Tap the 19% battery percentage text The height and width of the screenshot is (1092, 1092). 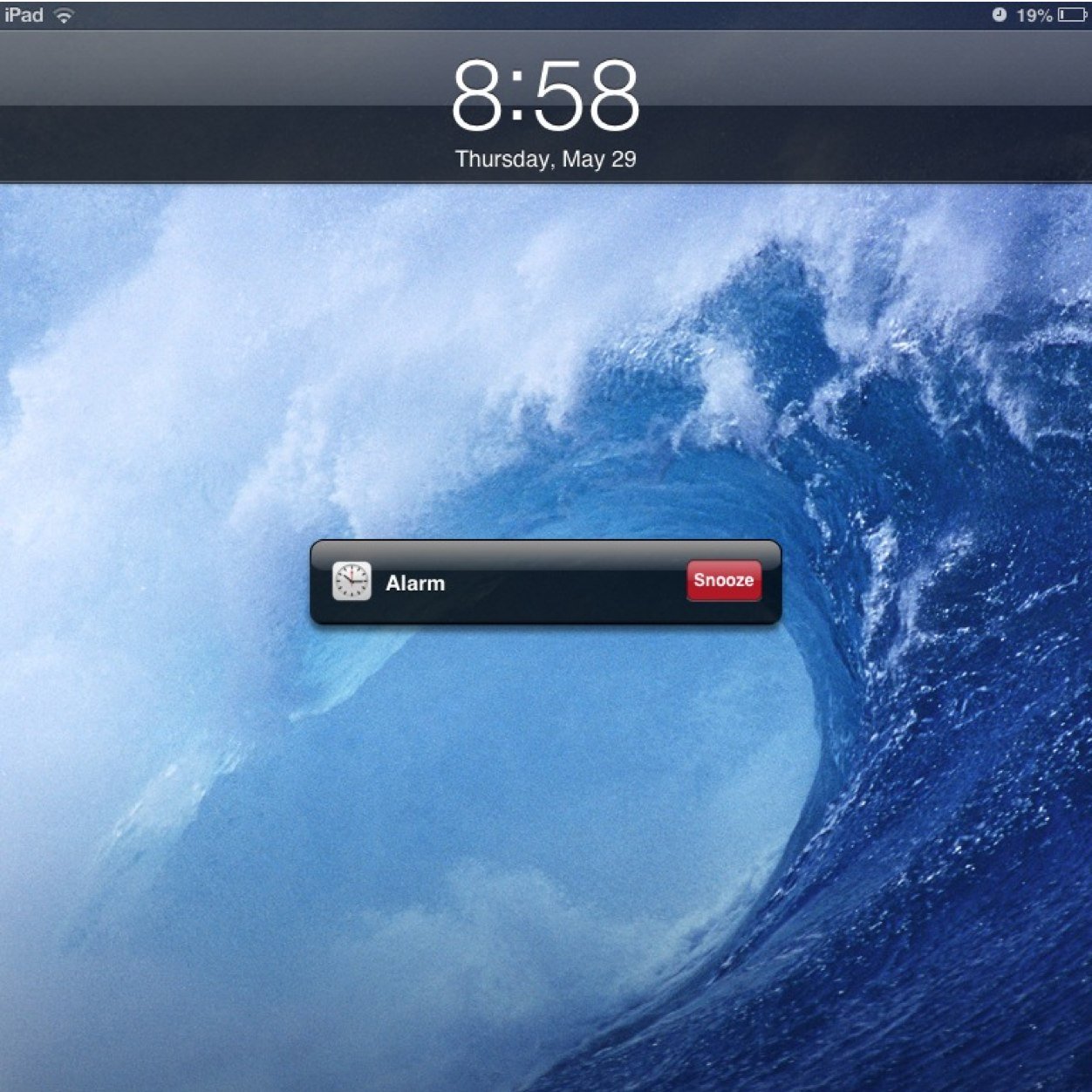[x=1034, y=16]
